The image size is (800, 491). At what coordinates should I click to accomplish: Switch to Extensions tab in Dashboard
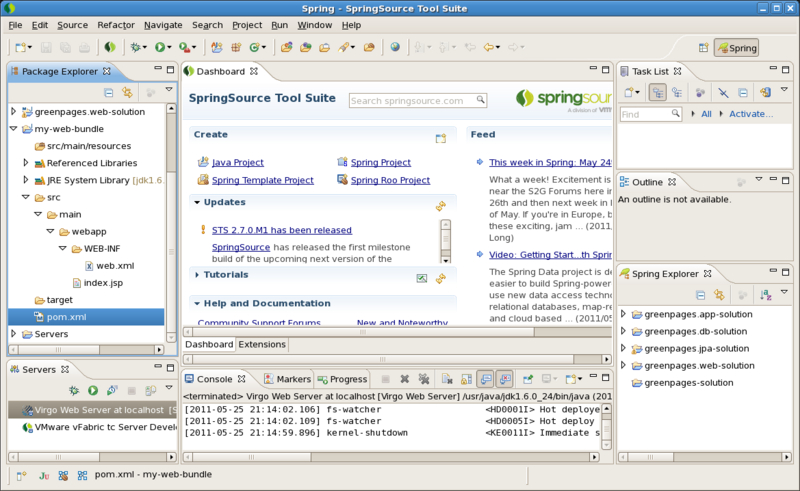click(262, 345)
